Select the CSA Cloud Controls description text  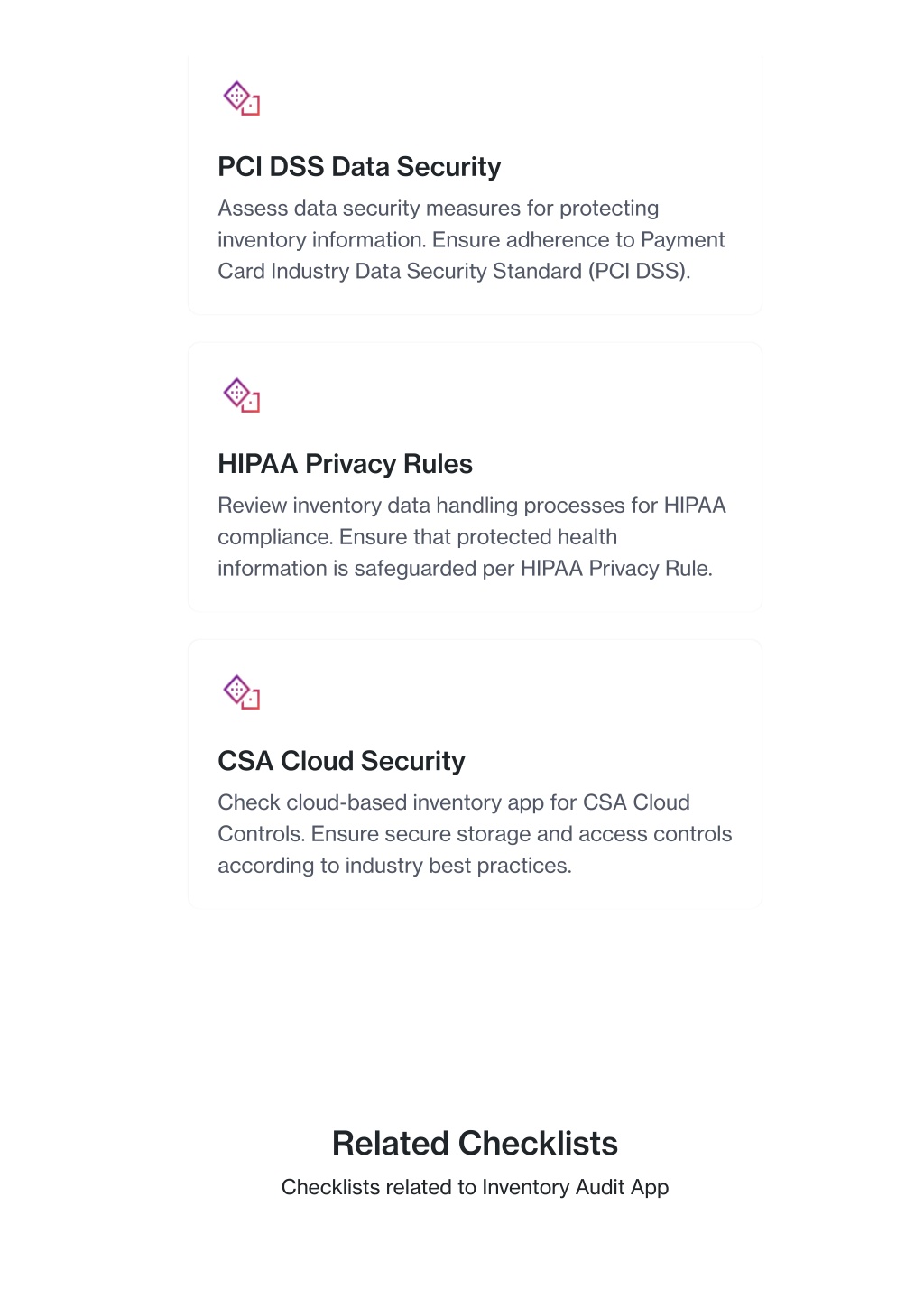tap(475, 834)
